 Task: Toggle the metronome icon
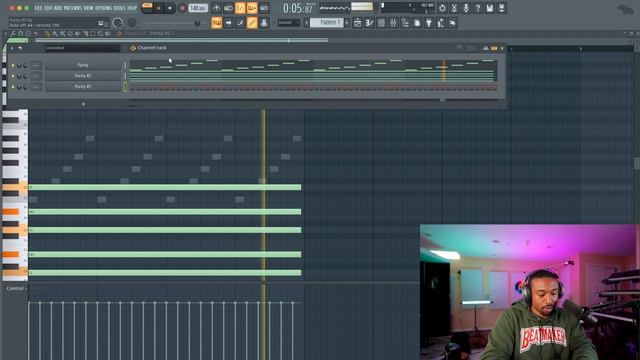coord(216,8)
